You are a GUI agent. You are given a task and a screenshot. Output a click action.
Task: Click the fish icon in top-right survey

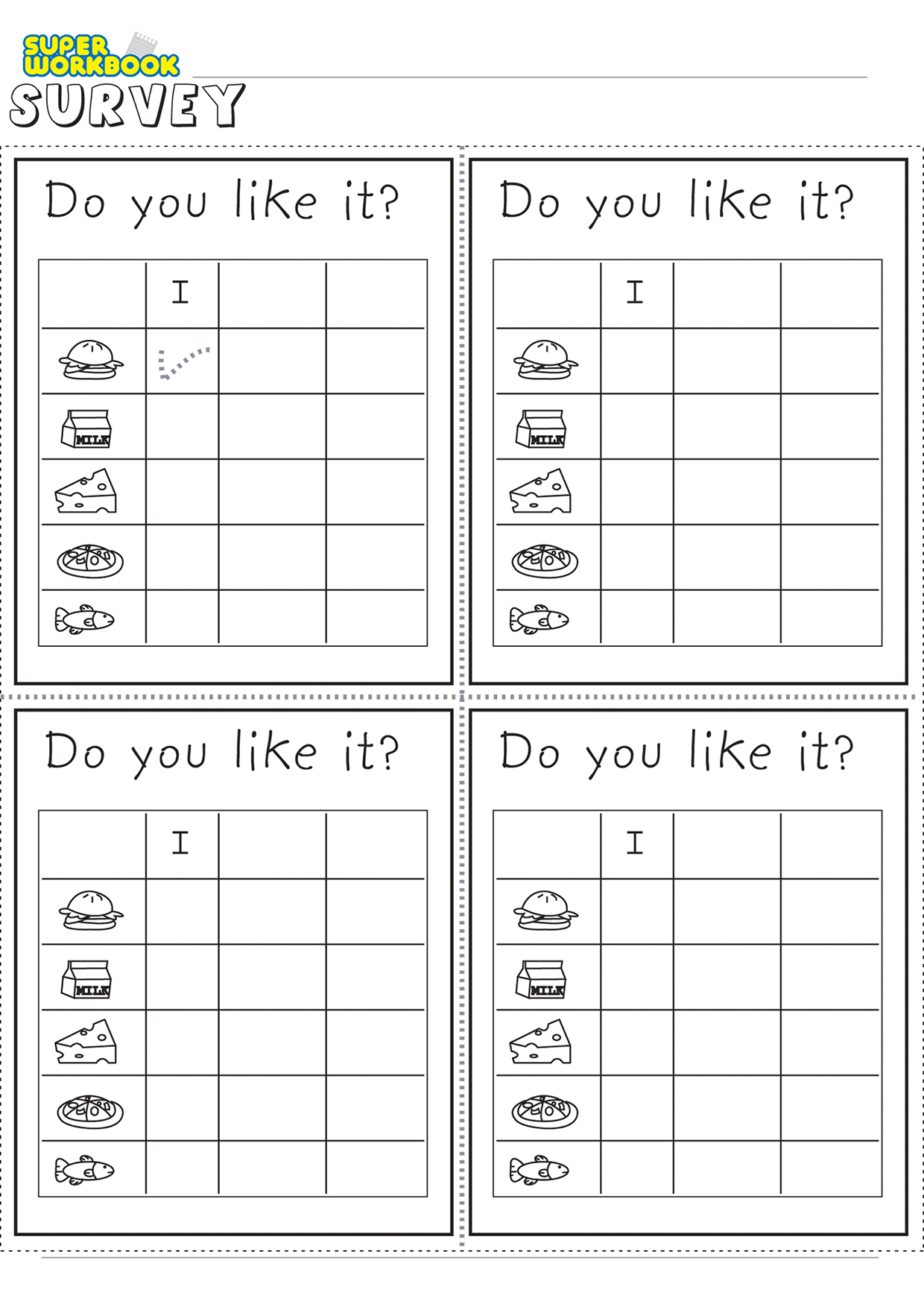point(539,619)
